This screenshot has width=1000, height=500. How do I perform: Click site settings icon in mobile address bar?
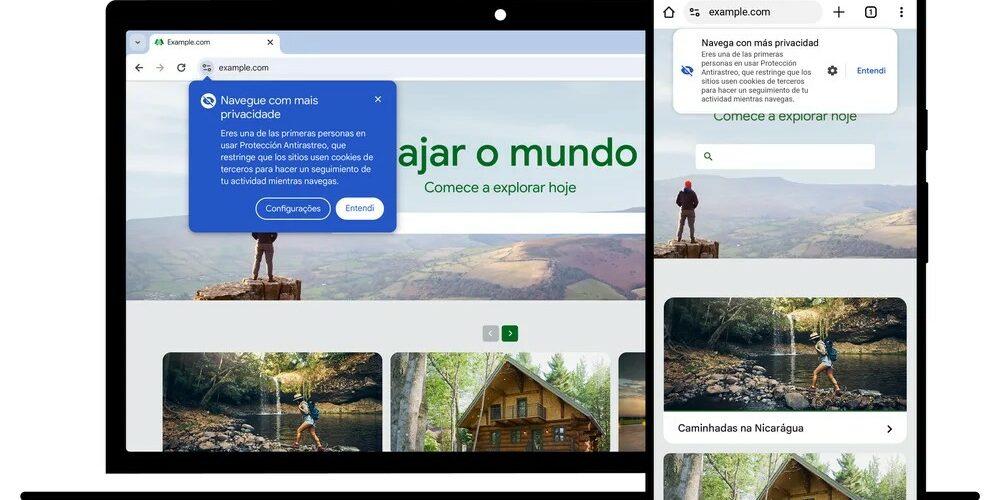pos(694,12)
